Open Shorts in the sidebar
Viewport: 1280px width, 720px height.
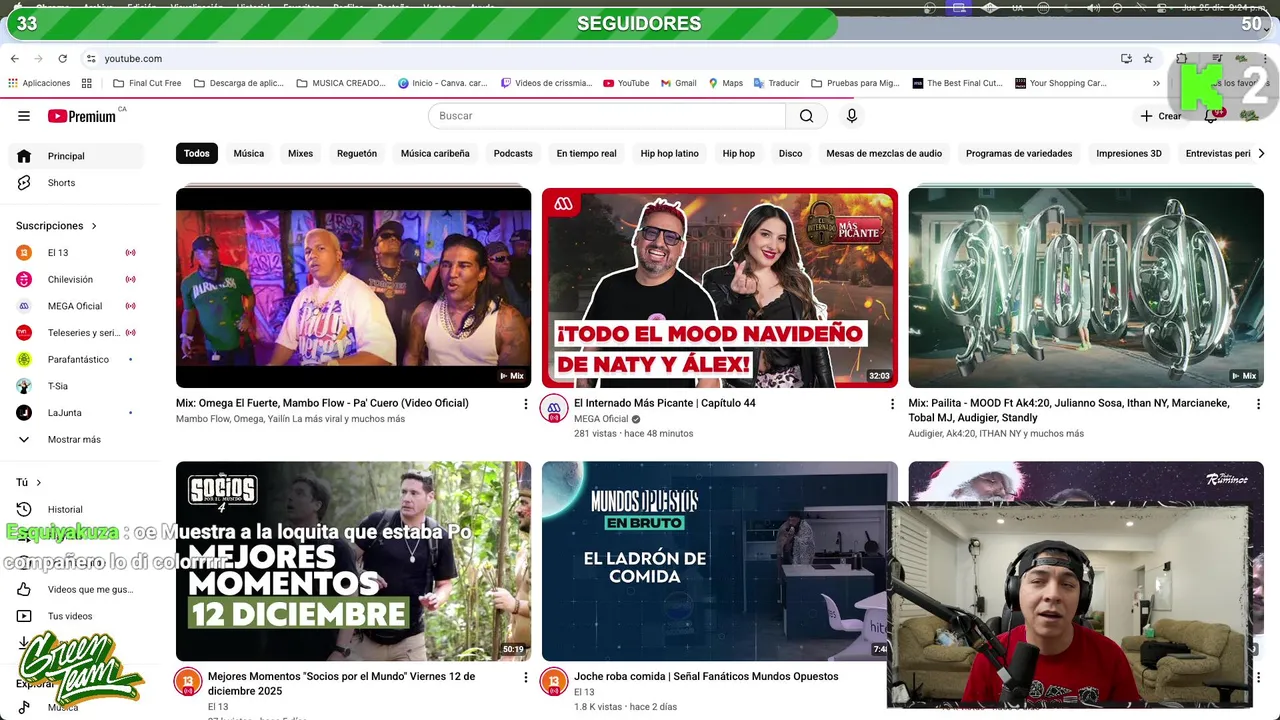pos(76,183)
